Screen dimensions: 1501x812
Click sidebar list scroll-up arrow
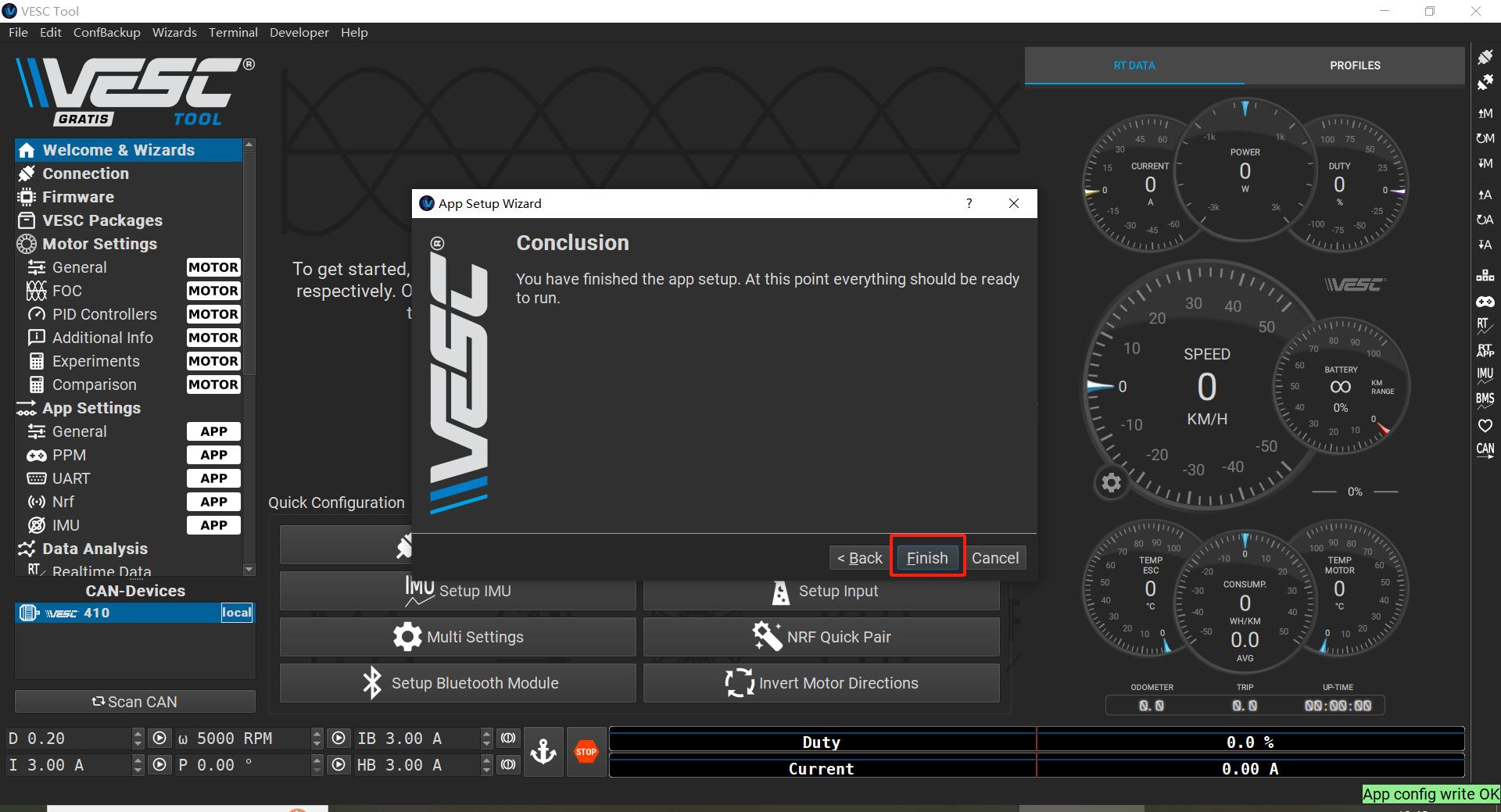[x=249, y=145]
